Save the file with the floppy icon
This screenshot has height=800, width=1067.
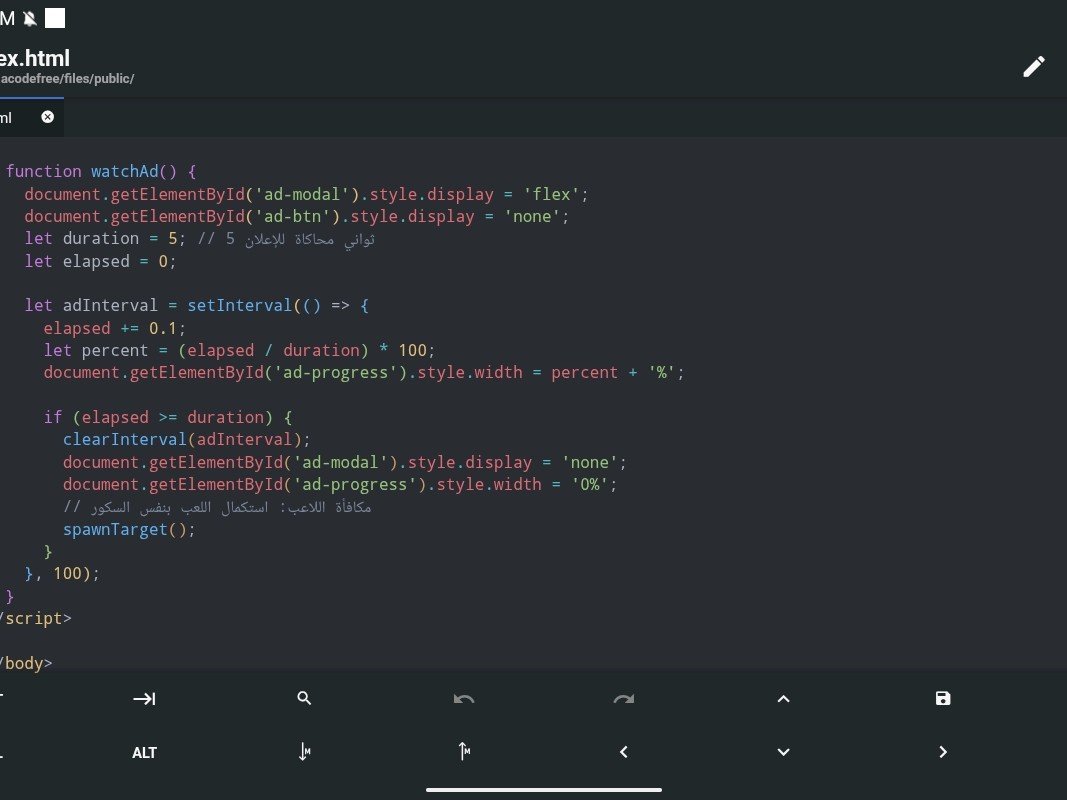point(943,698)
